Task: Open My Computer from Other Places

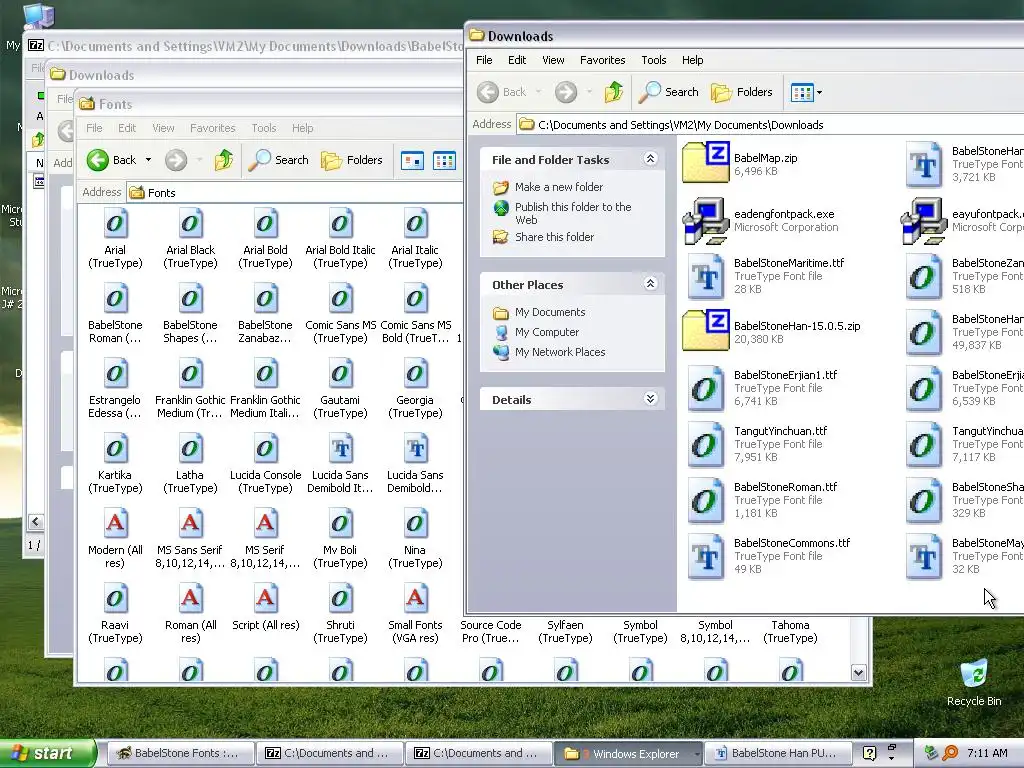Action: point(547,332)
